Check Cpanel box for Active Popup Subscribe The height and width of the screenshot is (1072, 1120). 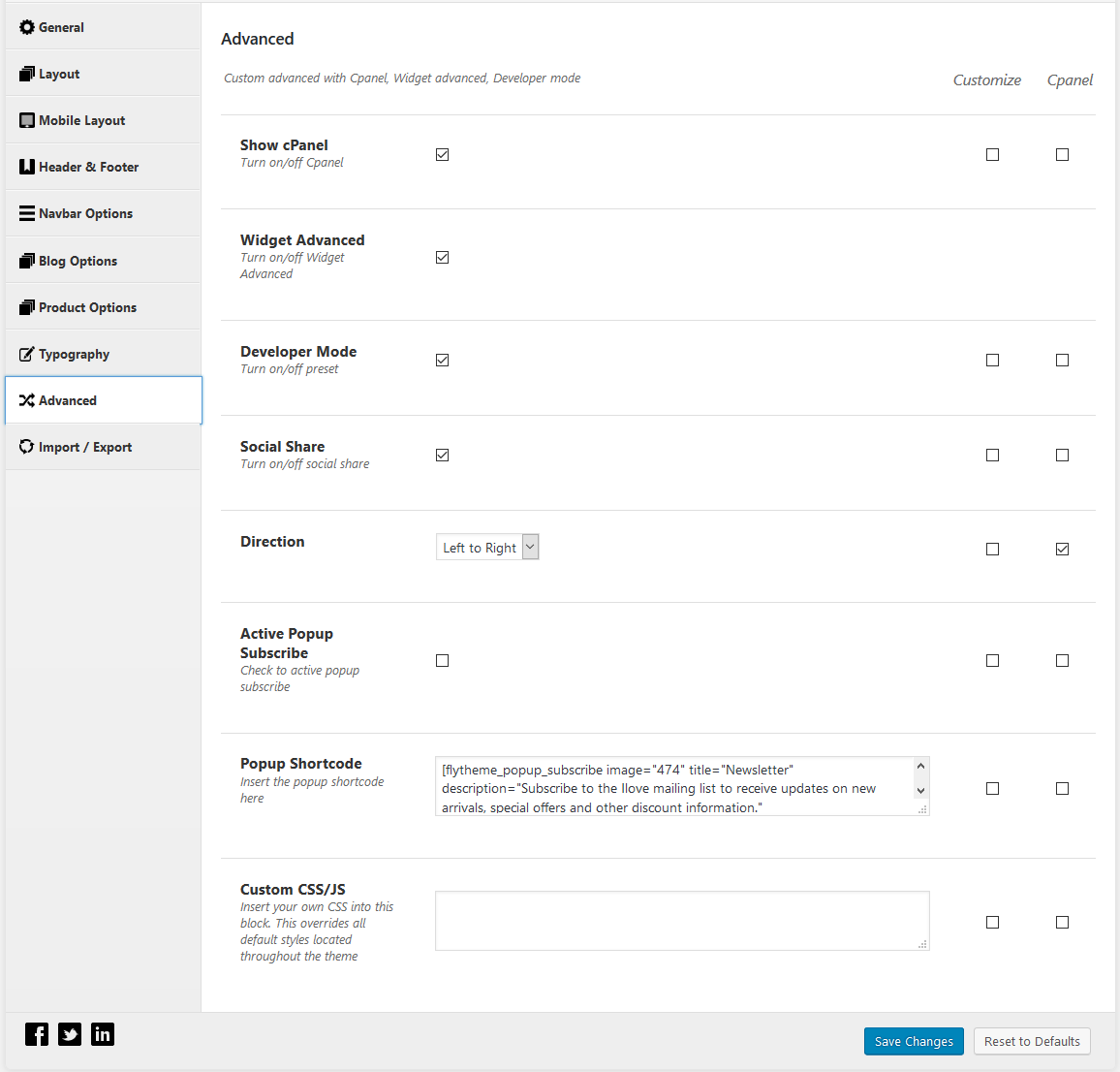(1062, 660)
